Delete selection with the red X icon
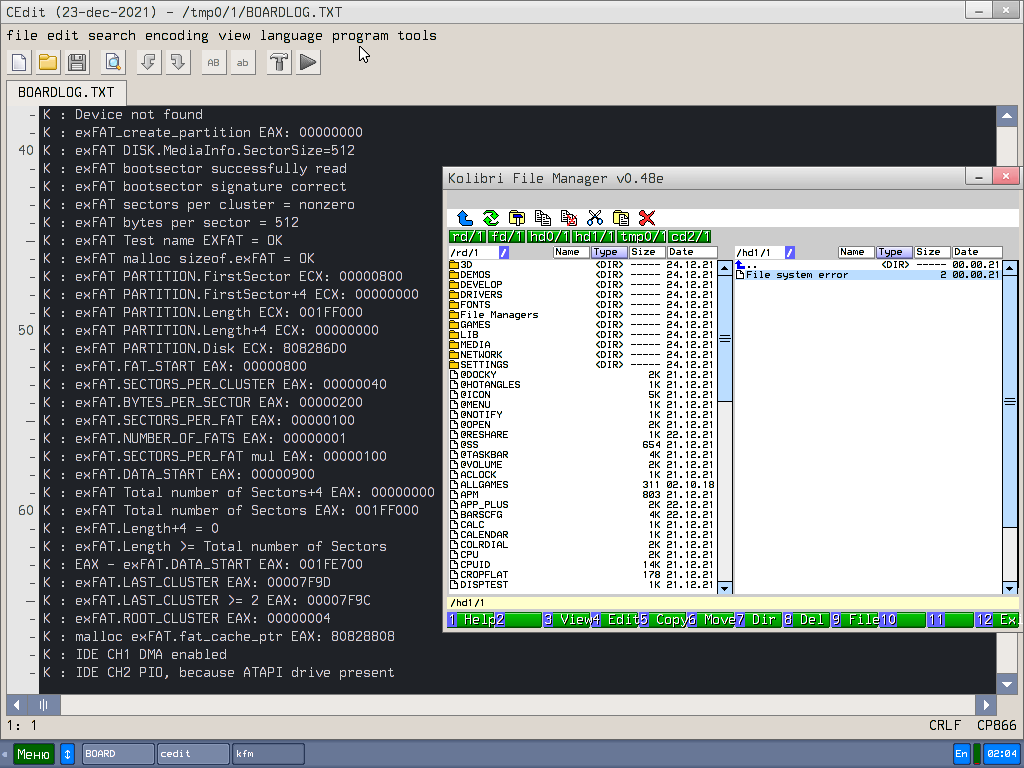 (x=647, y=218)
